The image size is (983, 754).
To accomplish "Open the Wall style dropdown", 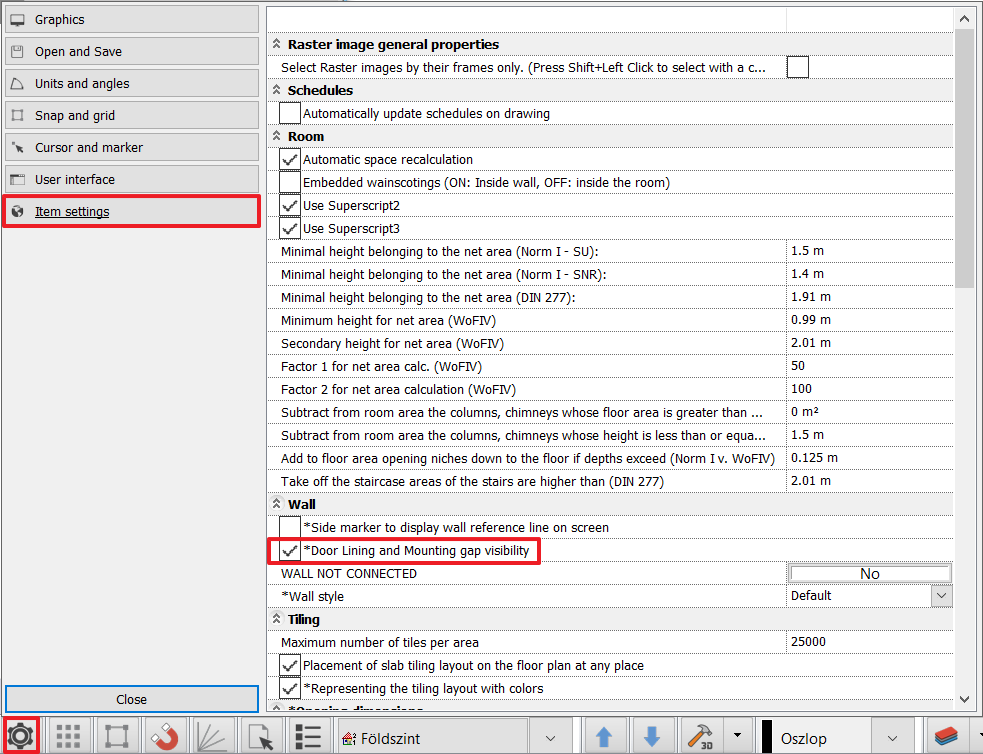I will 941,596.
